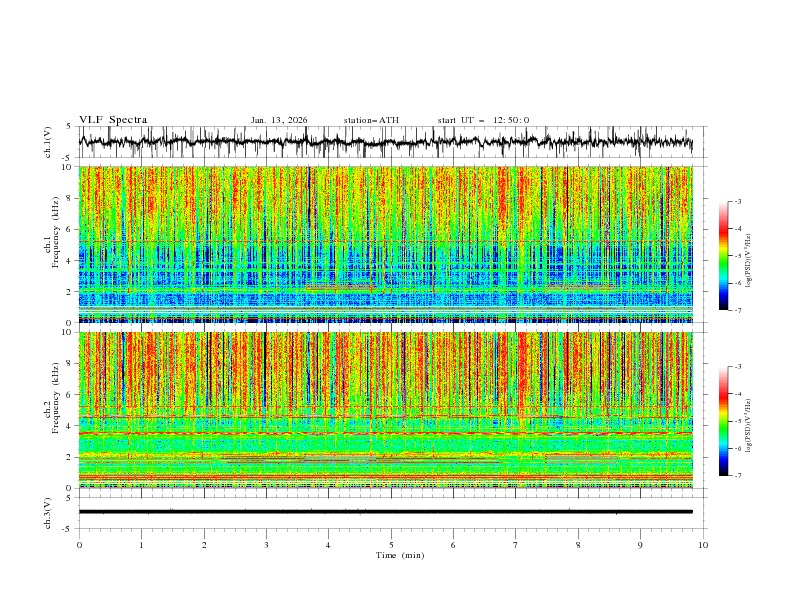The width and height of the screenshot is (792, 612).
Task: Click the 'Time (min)' axis label
Action: (400, 555)
